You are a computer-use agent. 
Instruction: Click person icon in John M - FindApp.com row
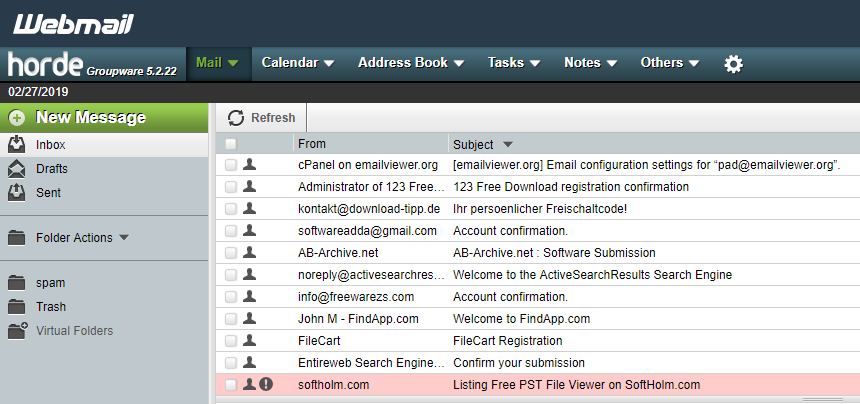pyautogui.click(x=250, y=318)
